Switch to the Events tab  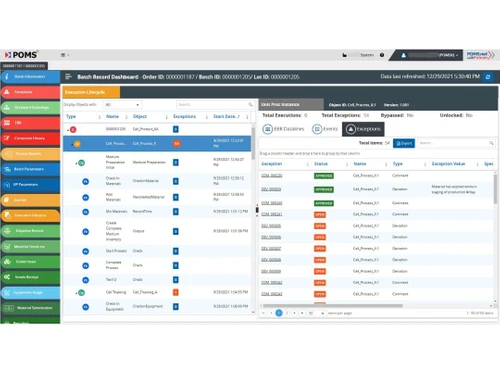pyautogui.click(x=325, y=129)
